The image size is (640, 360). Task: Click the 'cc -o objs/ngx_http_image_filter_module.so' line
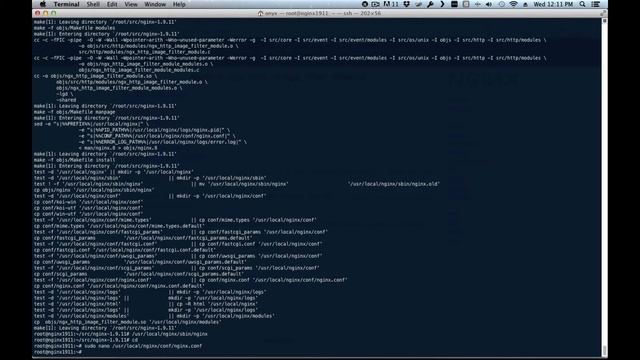click(95, 76)
